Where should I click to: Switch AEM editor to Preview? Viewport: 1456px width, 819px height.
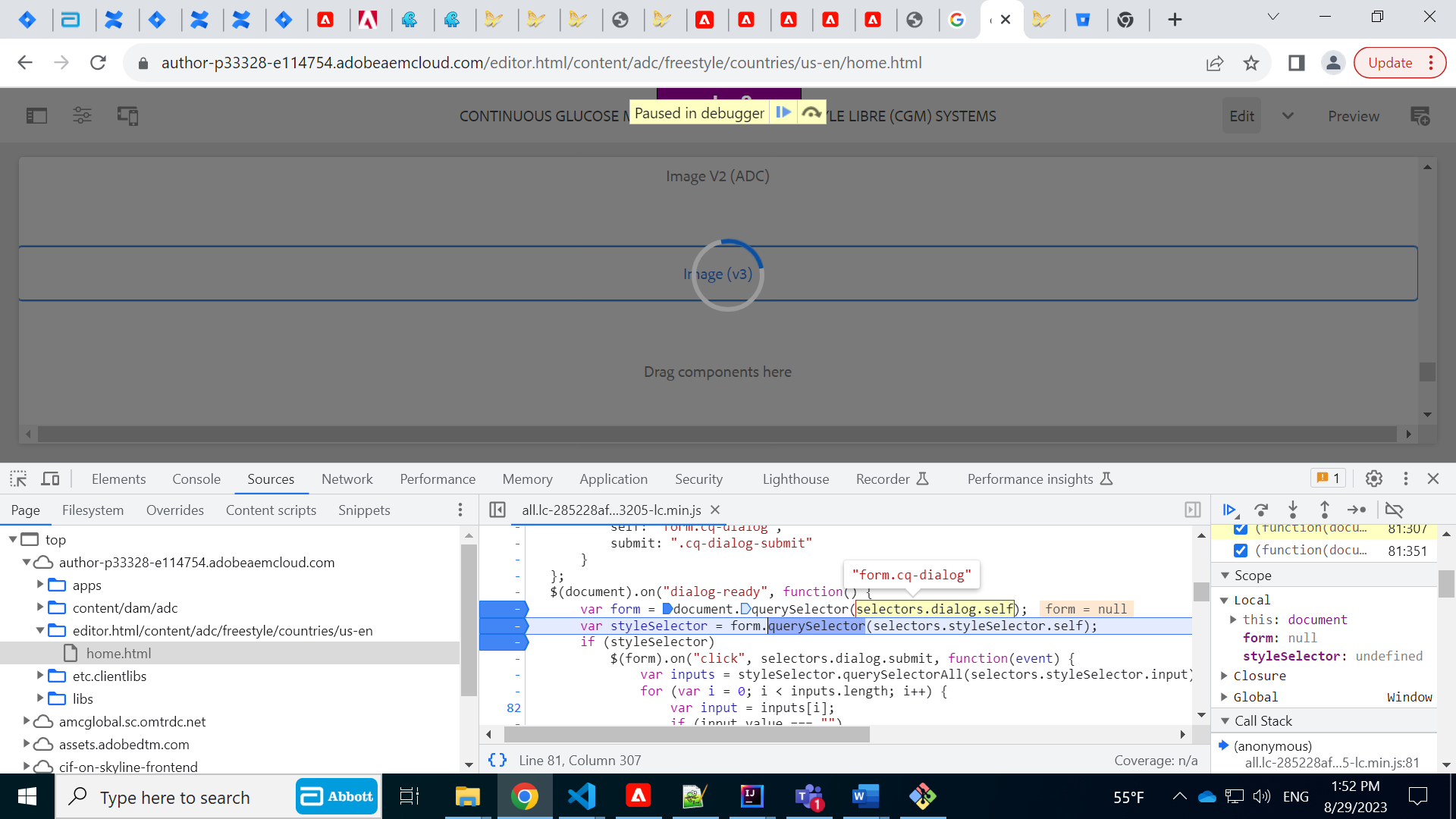(x=1354, y=115)
